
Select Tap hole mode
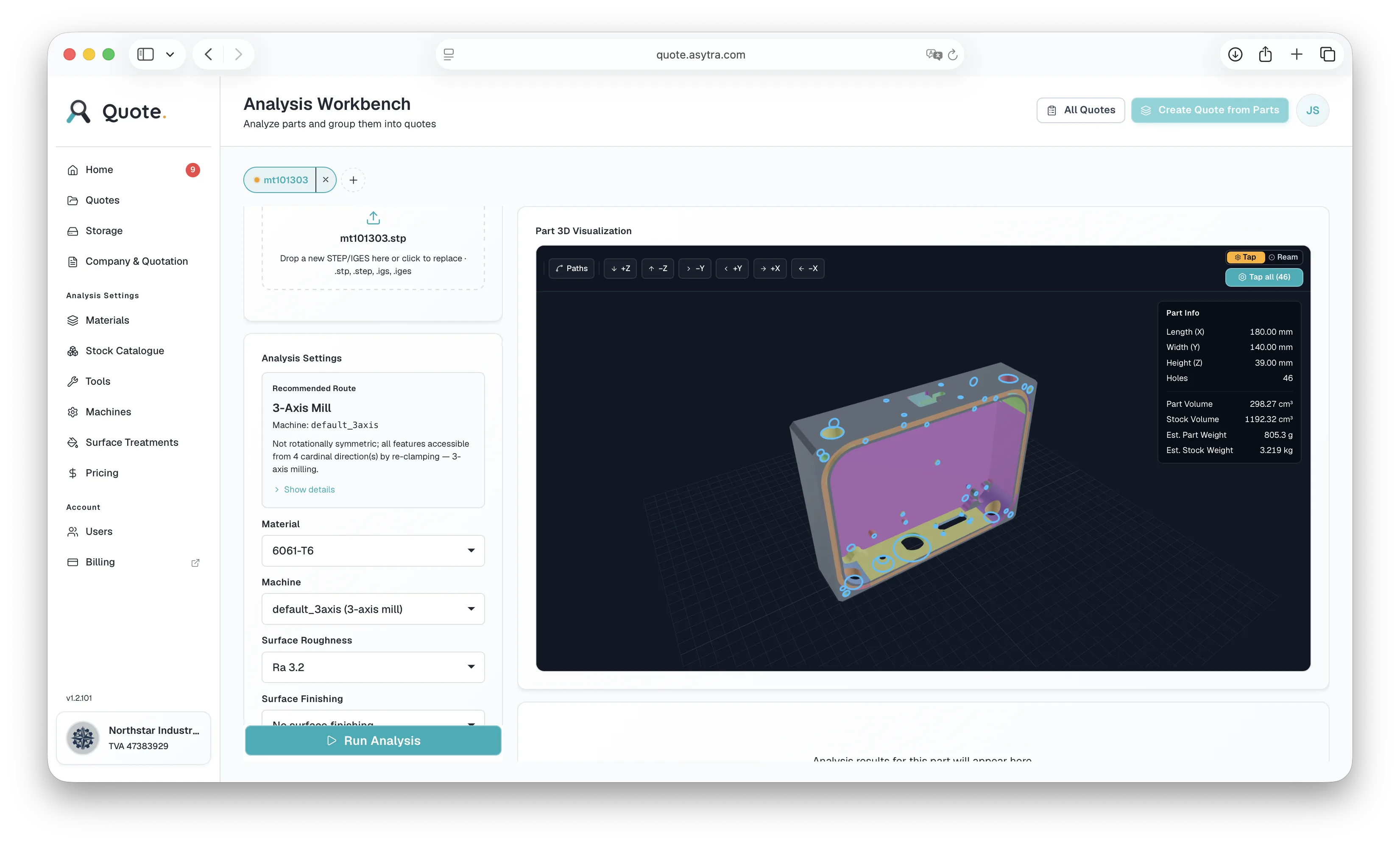tap(1245, 257)
